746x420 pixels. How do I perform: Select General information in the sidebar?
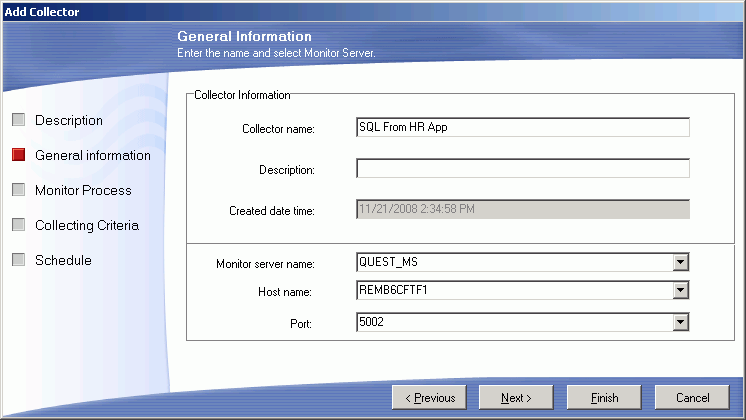93,155
